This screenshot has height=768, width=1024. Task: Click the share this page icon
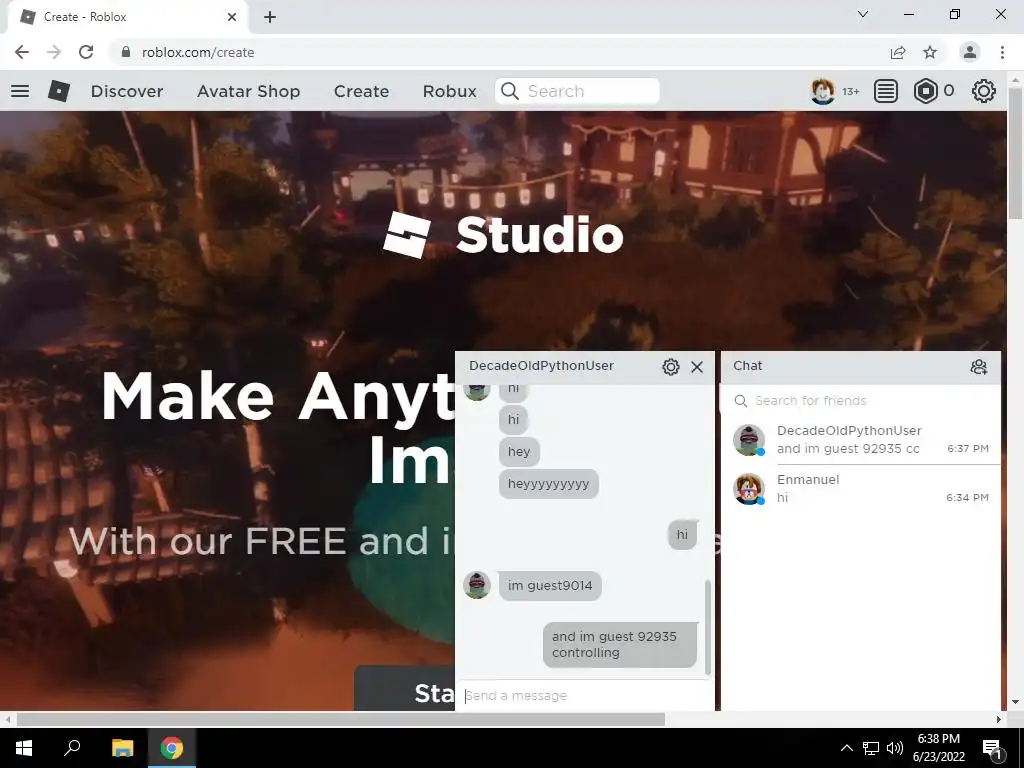click(x=898, y=52)
